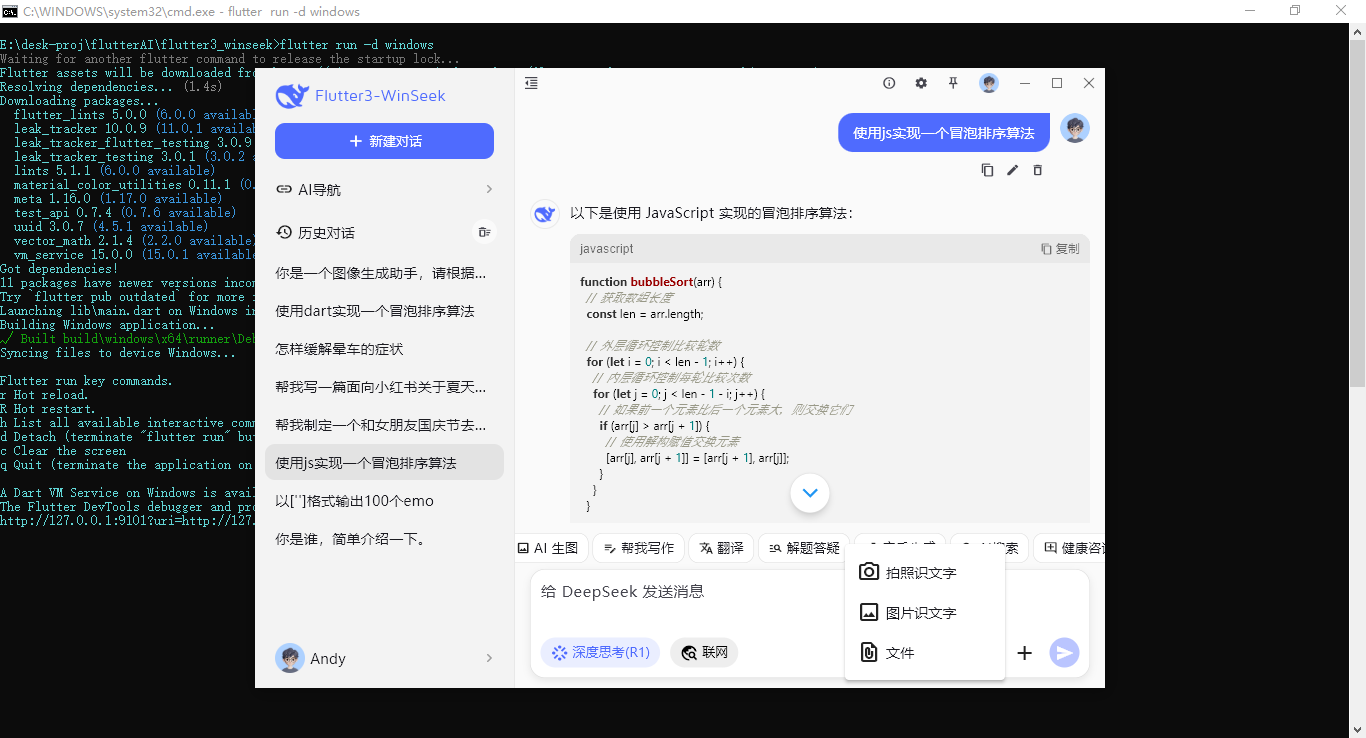Click the send arrow button
The height and width of the screenshot is (738, 1366).
coord(1064,653)
